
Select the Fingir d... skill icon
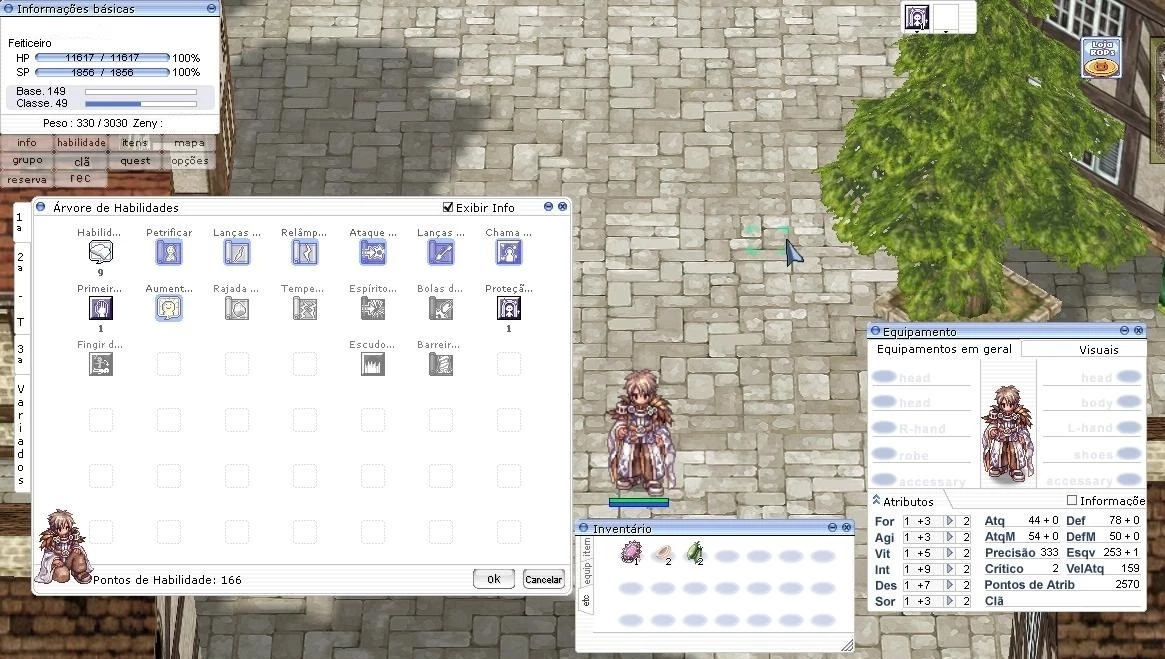[100, 364]
